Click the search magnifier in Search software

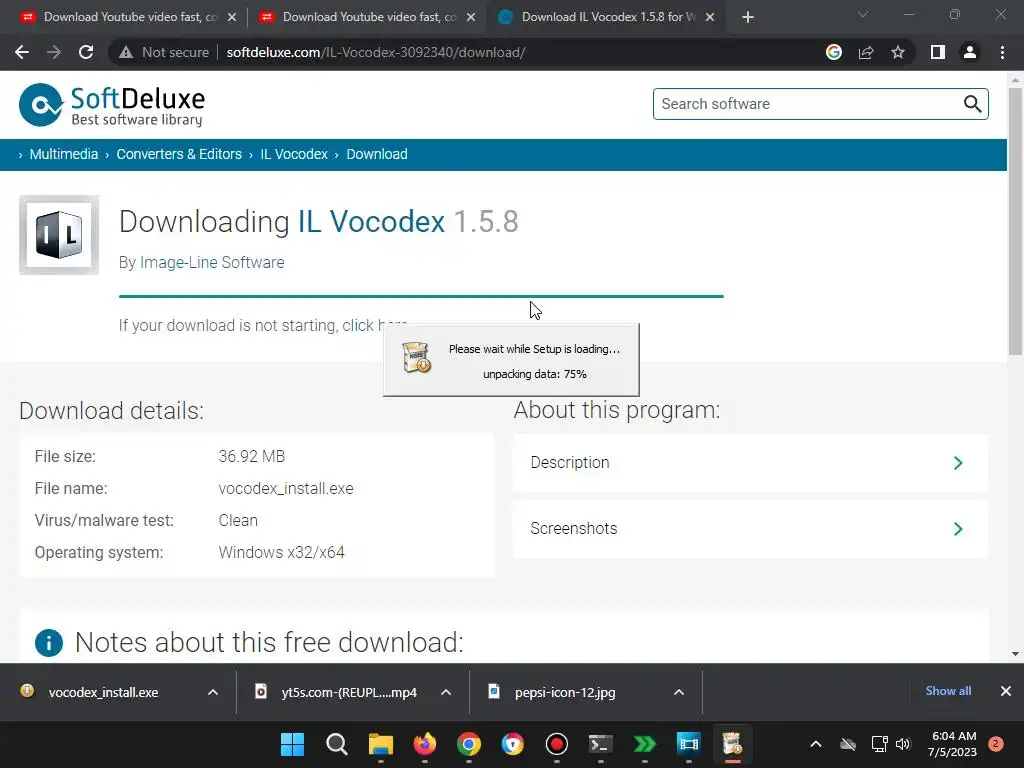[972, 104]
